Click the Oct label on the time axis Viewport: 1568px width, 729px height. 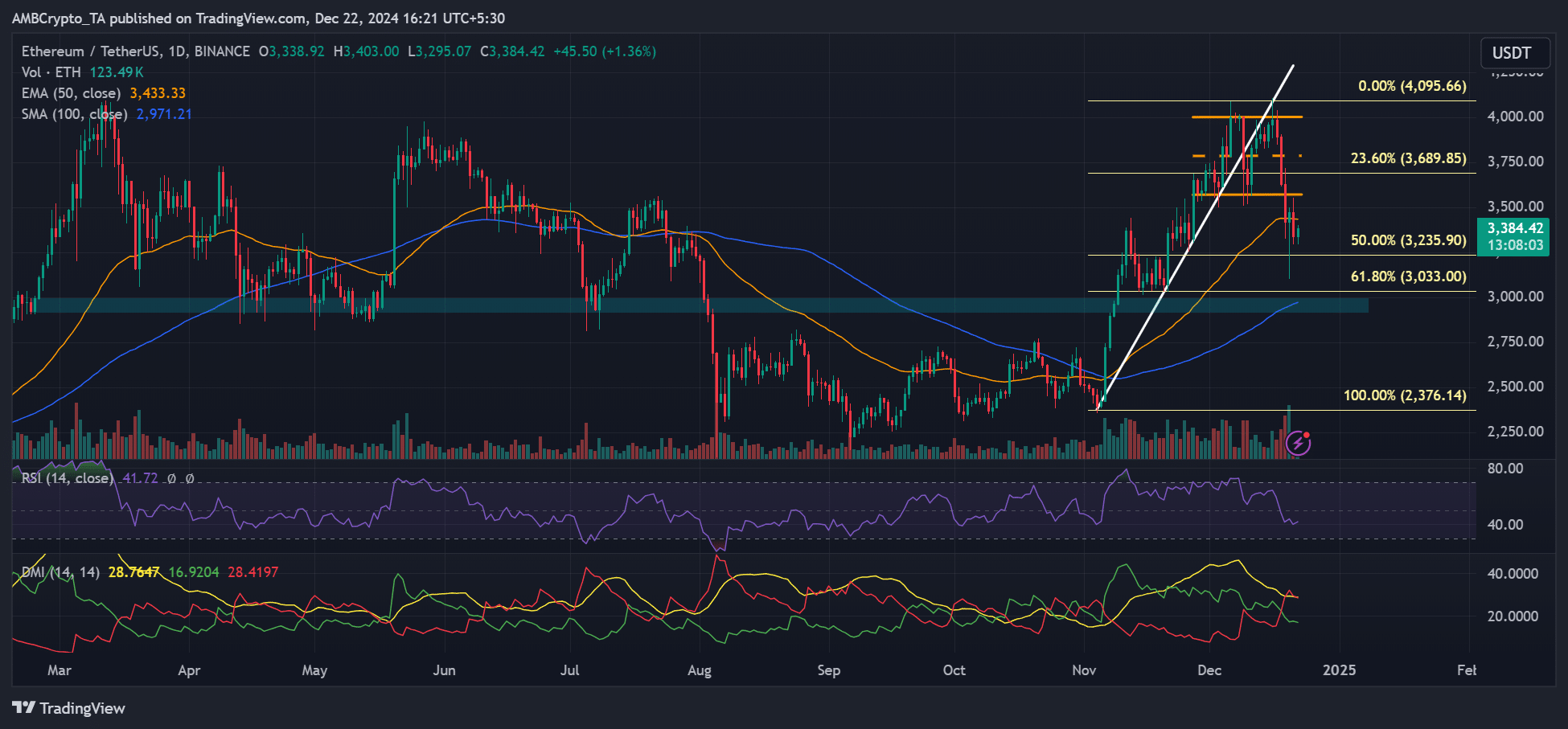[954, 670]
